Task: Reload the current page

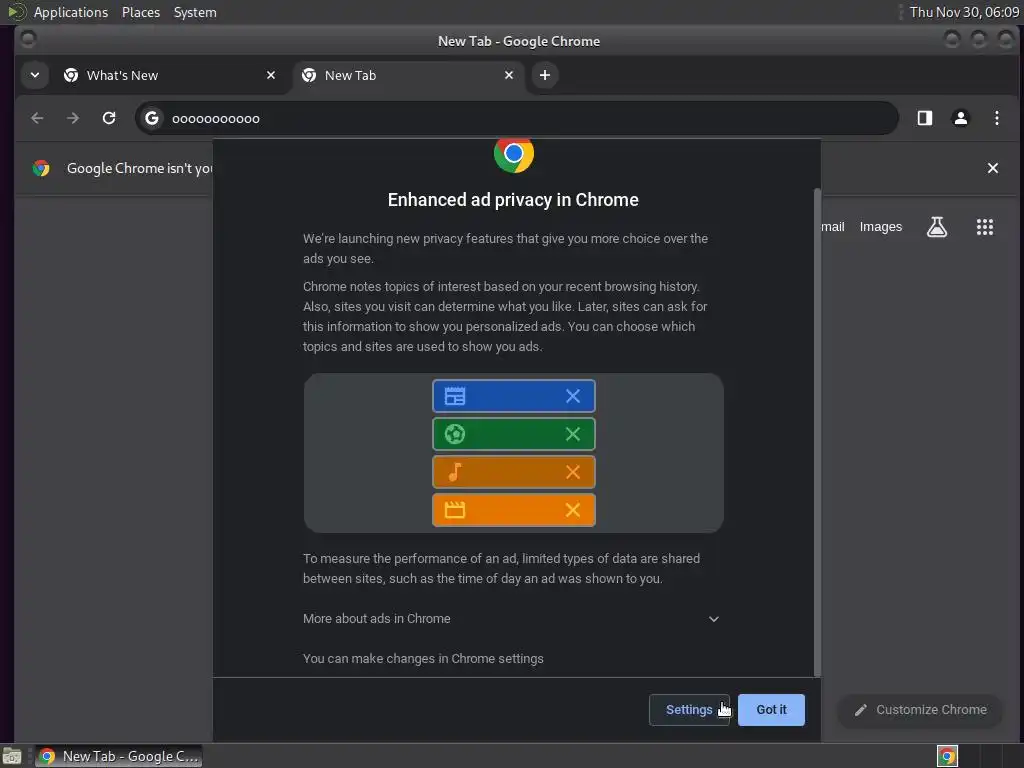Action: point(109,118)
